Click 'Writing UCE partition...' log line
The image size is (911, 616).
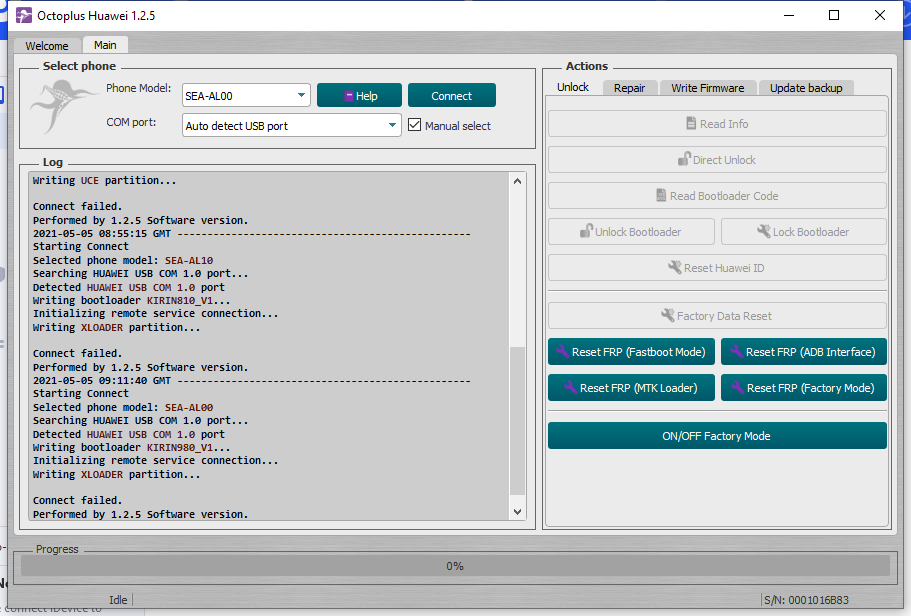(x=104, y=180)
